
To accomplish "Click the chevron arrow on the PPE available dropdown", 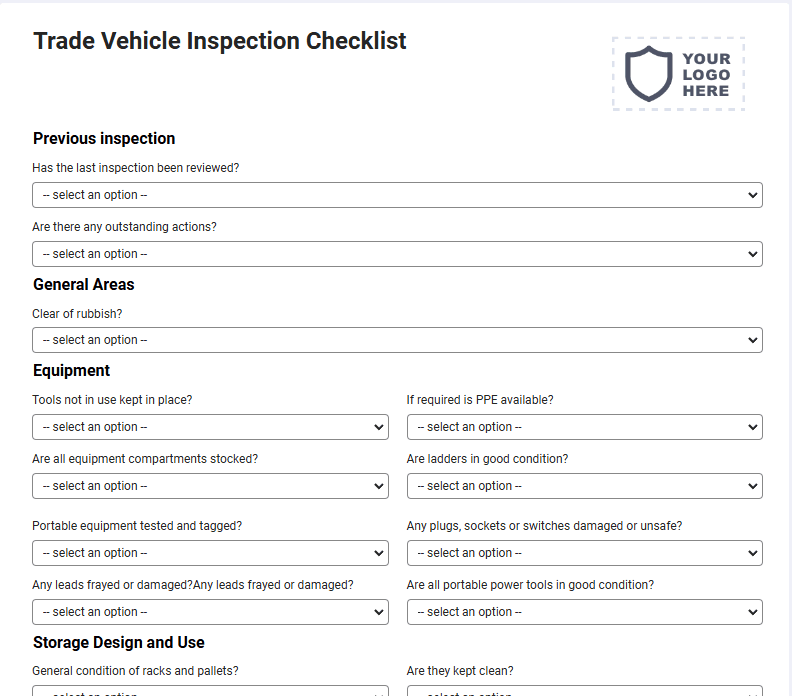I will click(753, 427).
